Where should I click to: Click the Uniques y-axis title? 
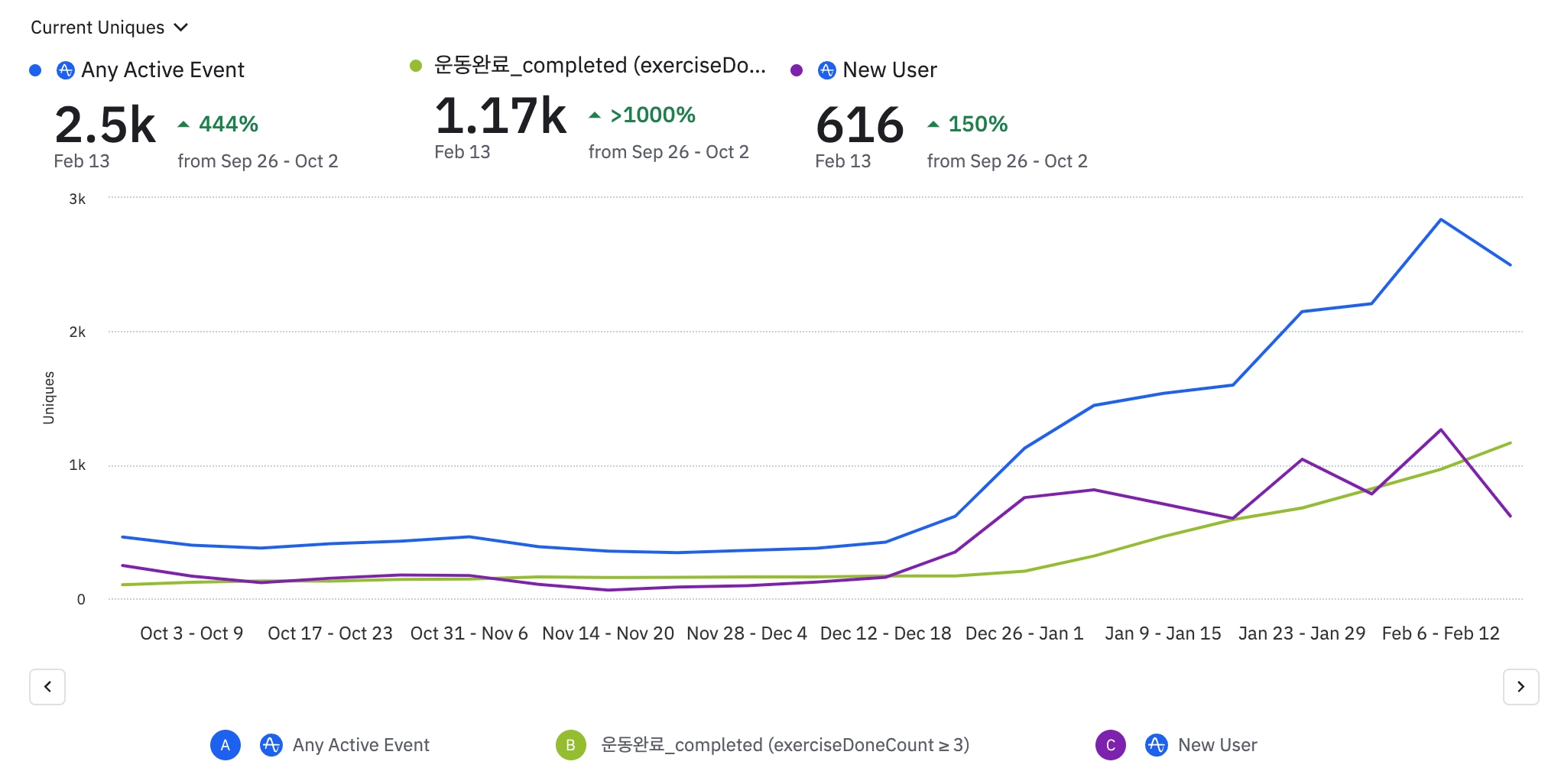tap(49, 397)
